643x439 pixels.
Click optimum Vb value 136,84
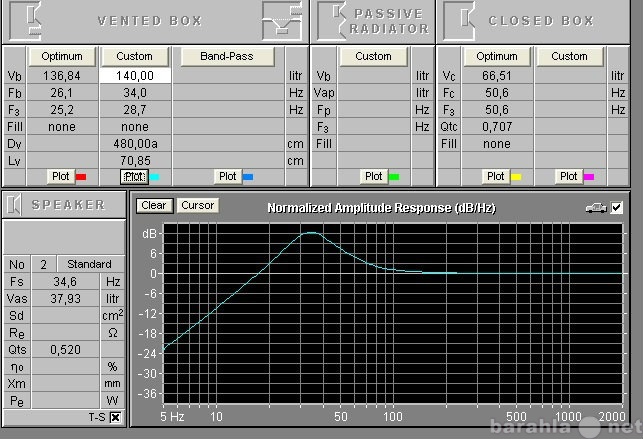(62, 76)
